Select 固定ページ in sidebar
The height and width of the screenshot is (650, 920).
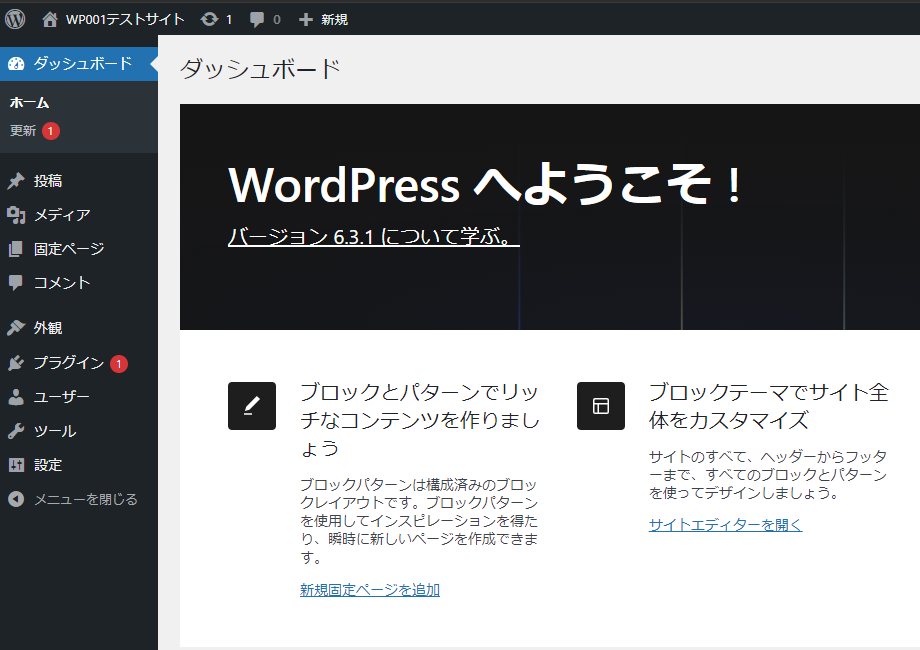point(69,249)
